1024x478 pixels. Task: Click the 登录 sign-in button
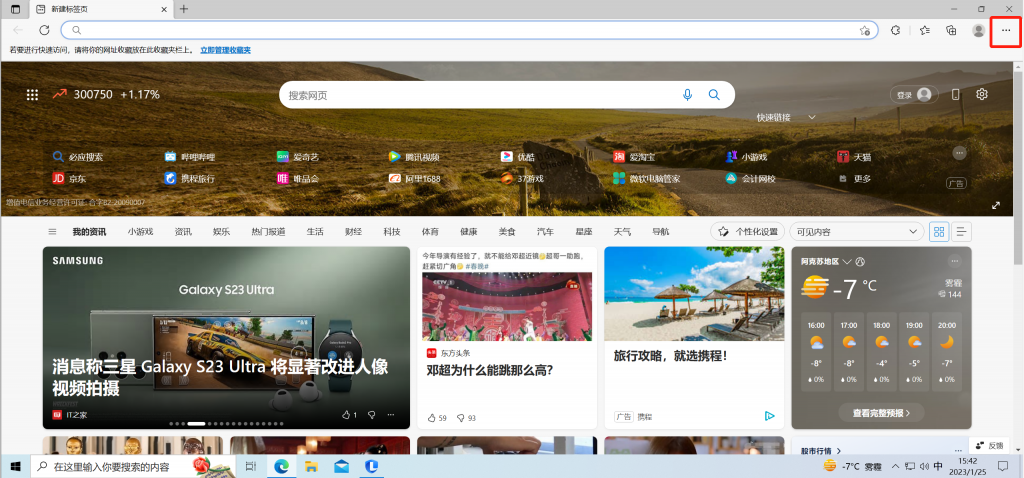point(914,95)
